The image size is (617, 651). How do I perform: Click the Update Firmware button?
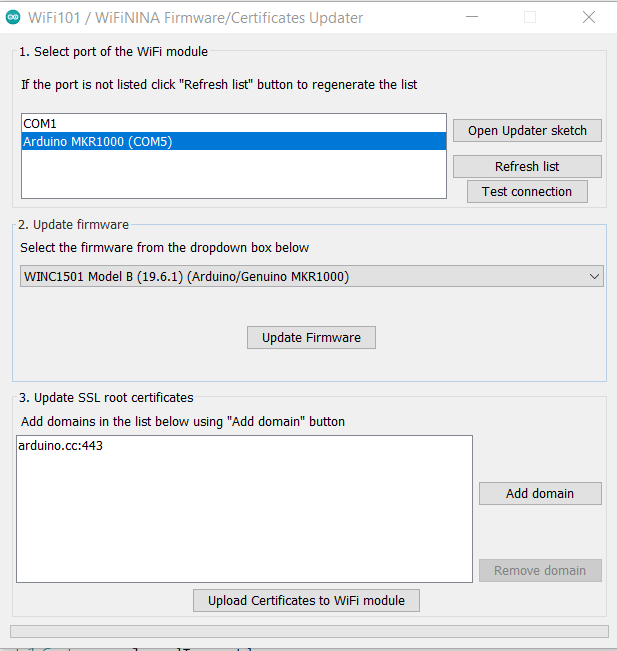click(311, 338)
